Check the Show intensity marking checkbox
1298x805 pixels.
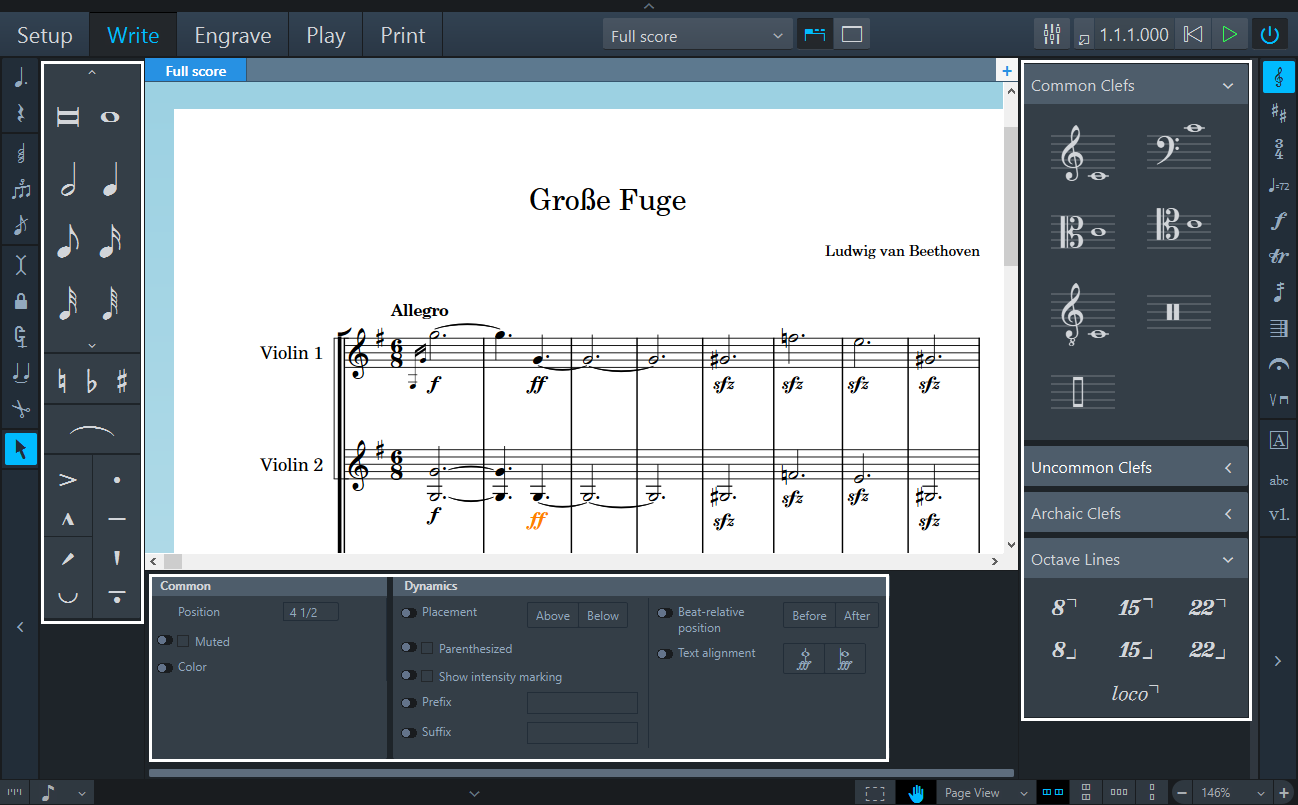[x=427, y=677]
